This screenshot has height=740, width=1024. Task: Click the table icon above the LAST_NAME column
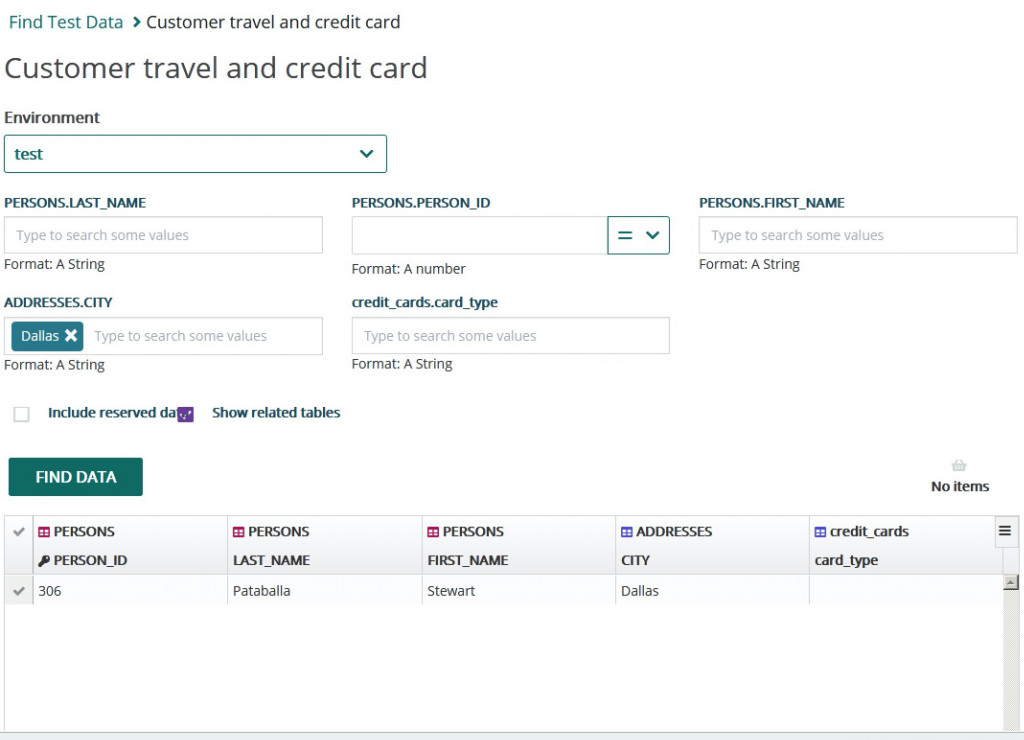(x=238, y=532)
